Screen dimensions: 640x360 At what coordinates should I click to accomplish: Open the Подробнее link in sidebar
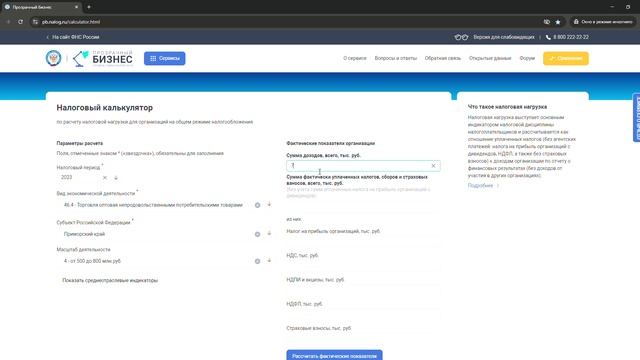pyautogui.click(x=483, y=186)
